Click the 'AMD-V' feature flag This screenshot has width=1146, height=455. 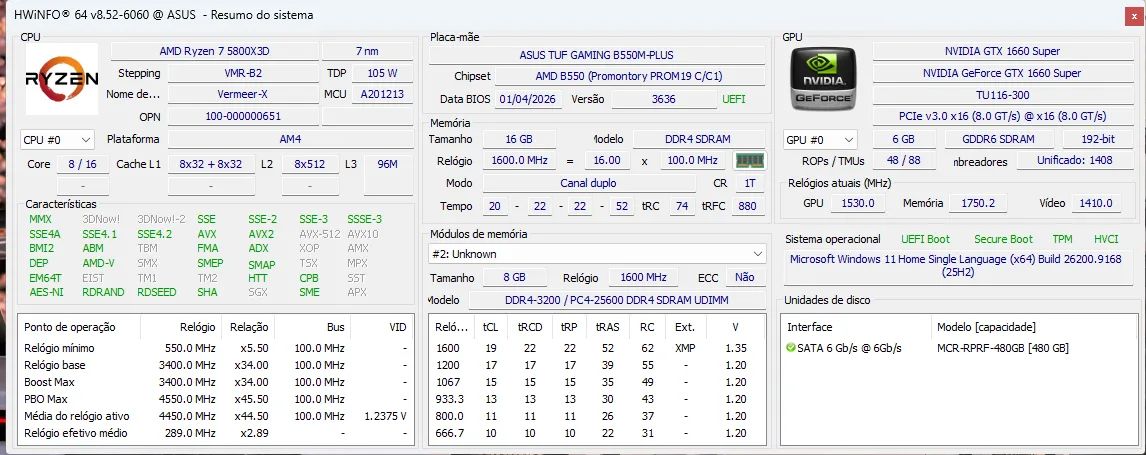pyautogui.click(x=98, y=263)
